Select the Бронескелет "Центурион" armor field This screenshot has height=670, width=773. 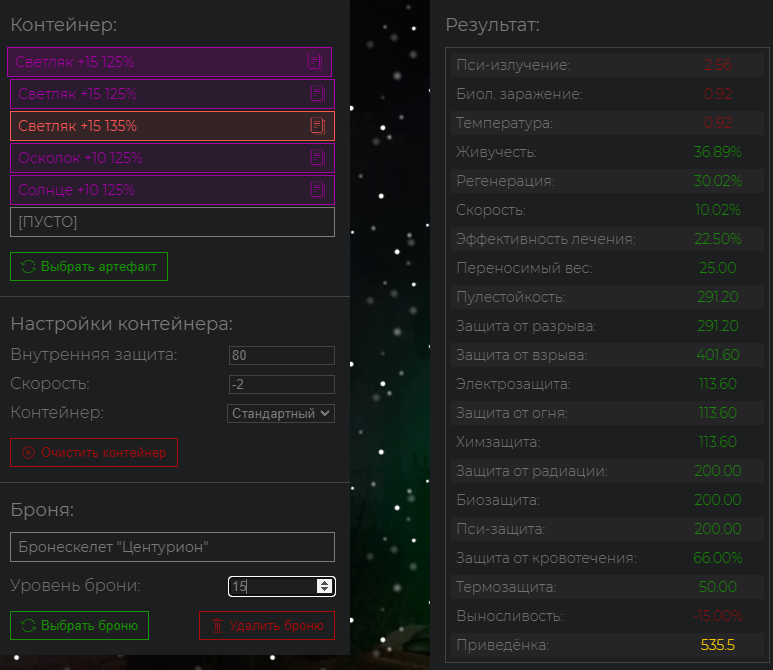(x=173, y=547)
